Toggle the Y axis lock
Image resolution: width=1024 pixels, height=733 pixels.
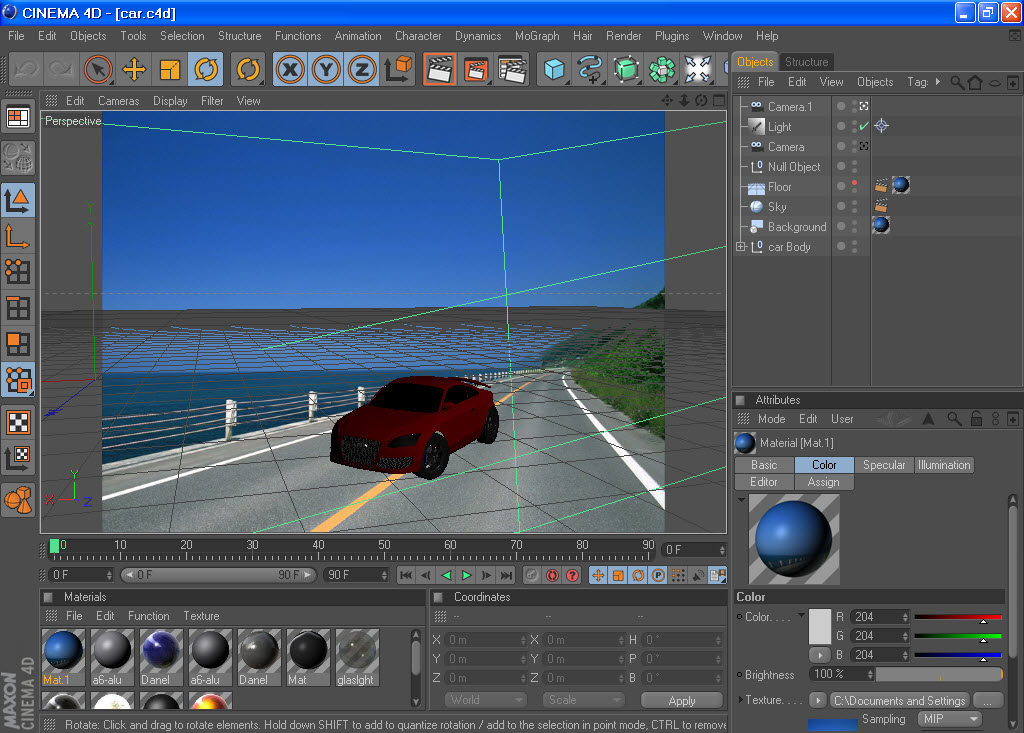coord(326,69)
